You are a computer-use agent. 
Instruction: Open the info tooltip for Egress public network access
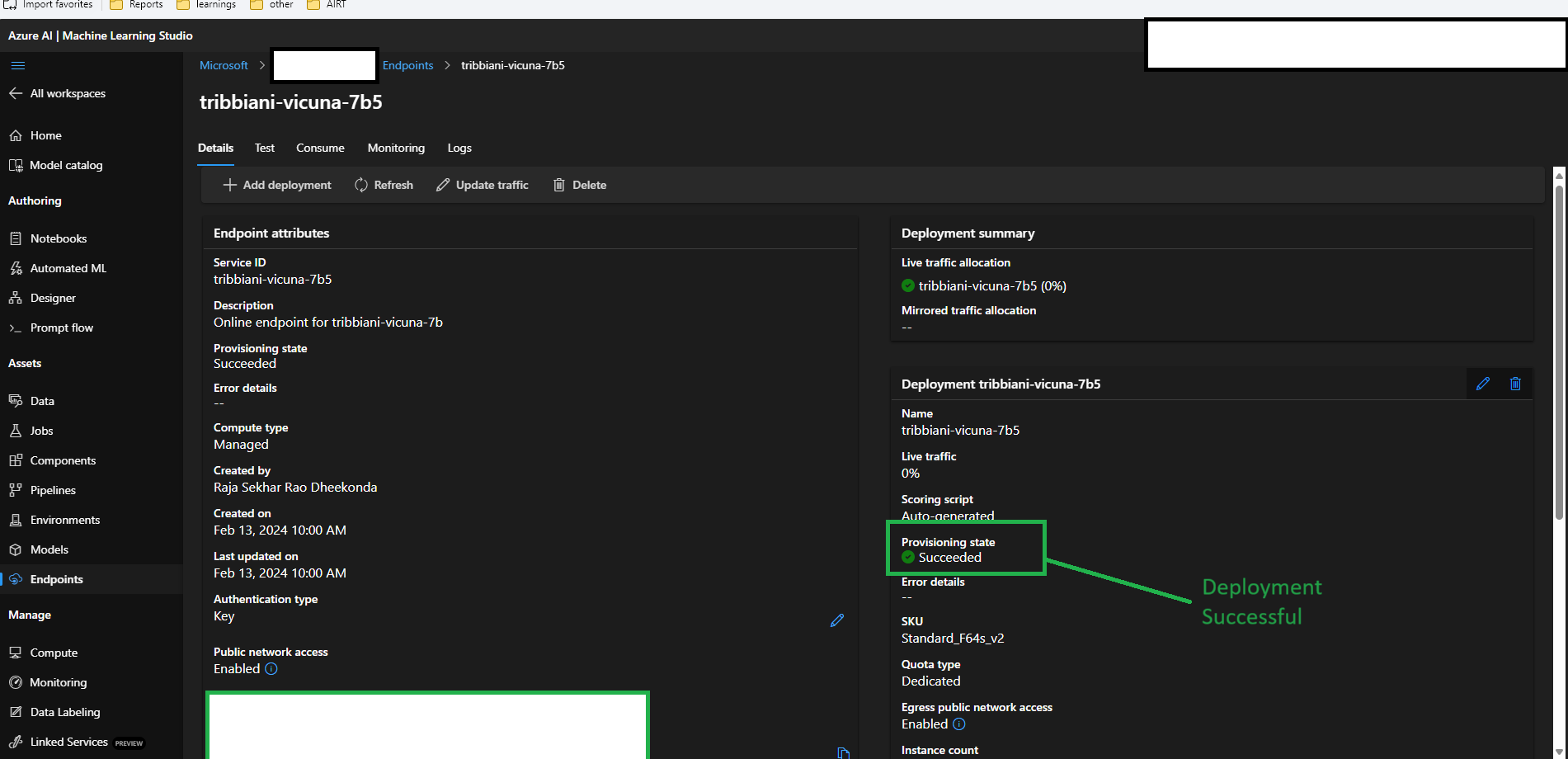[x=959, y=724]
